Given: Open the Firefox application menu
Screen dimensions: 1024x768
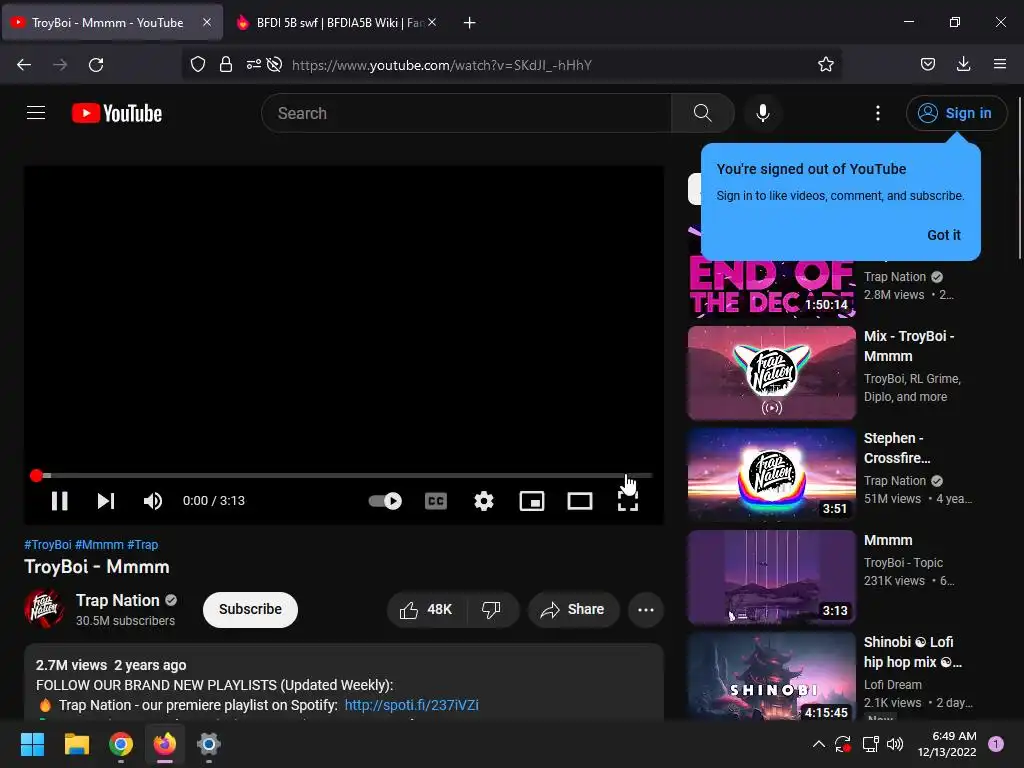Looking at the screenshot, I should 1000,65.
